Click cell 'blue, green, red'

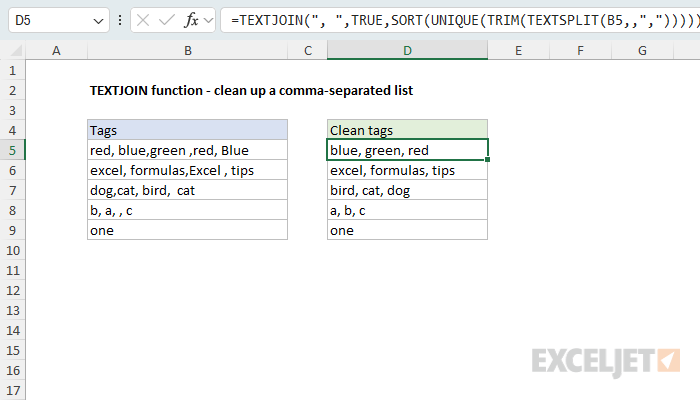point(407,150)
